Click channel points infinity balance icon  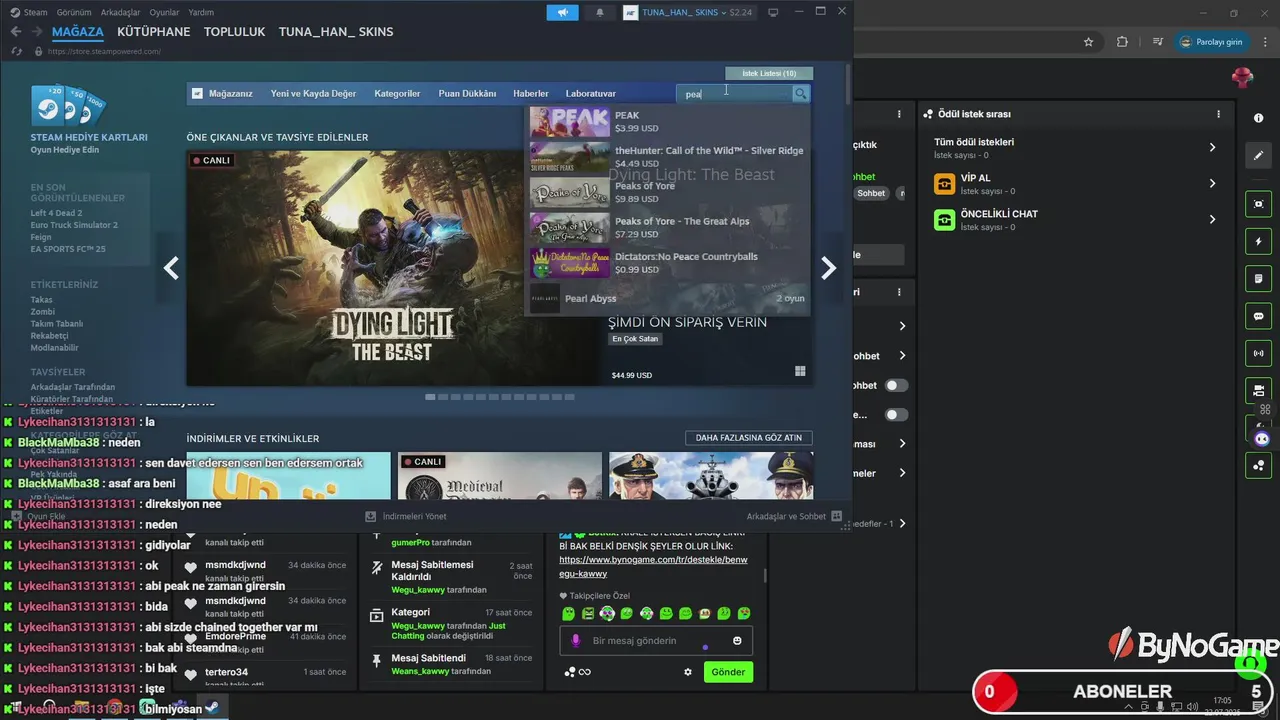click(577, 672)
